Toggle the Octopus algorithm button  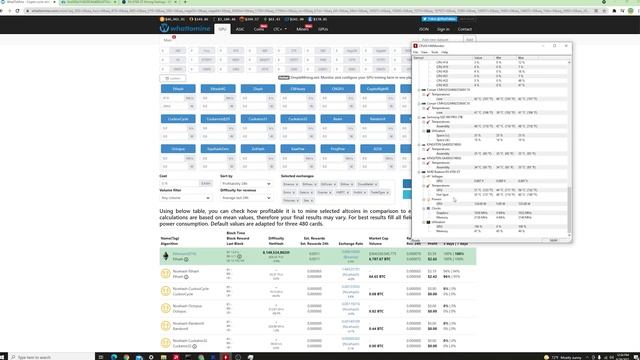point(178,149)
